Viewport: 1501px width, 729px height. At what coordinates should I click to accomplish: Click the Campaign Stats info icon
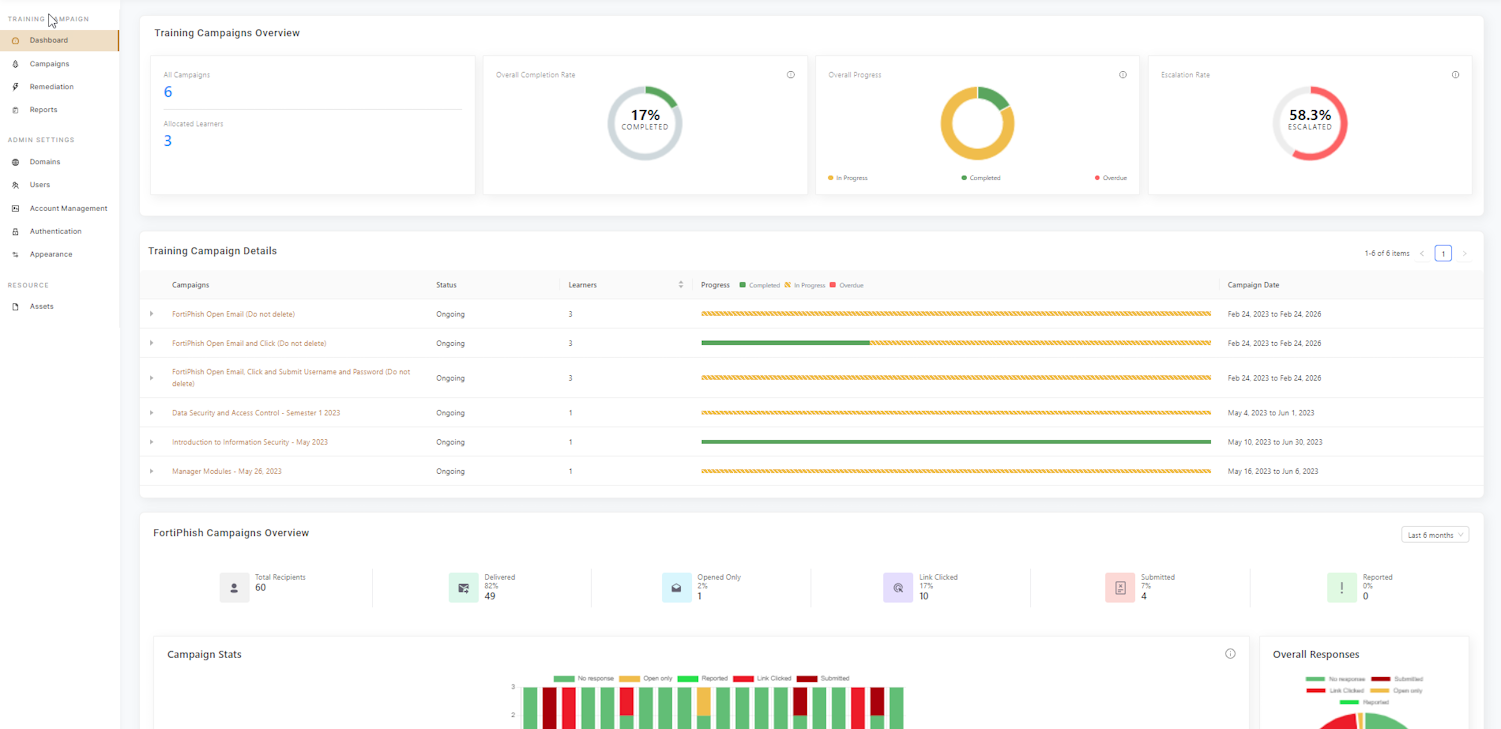pos(1230,654)
